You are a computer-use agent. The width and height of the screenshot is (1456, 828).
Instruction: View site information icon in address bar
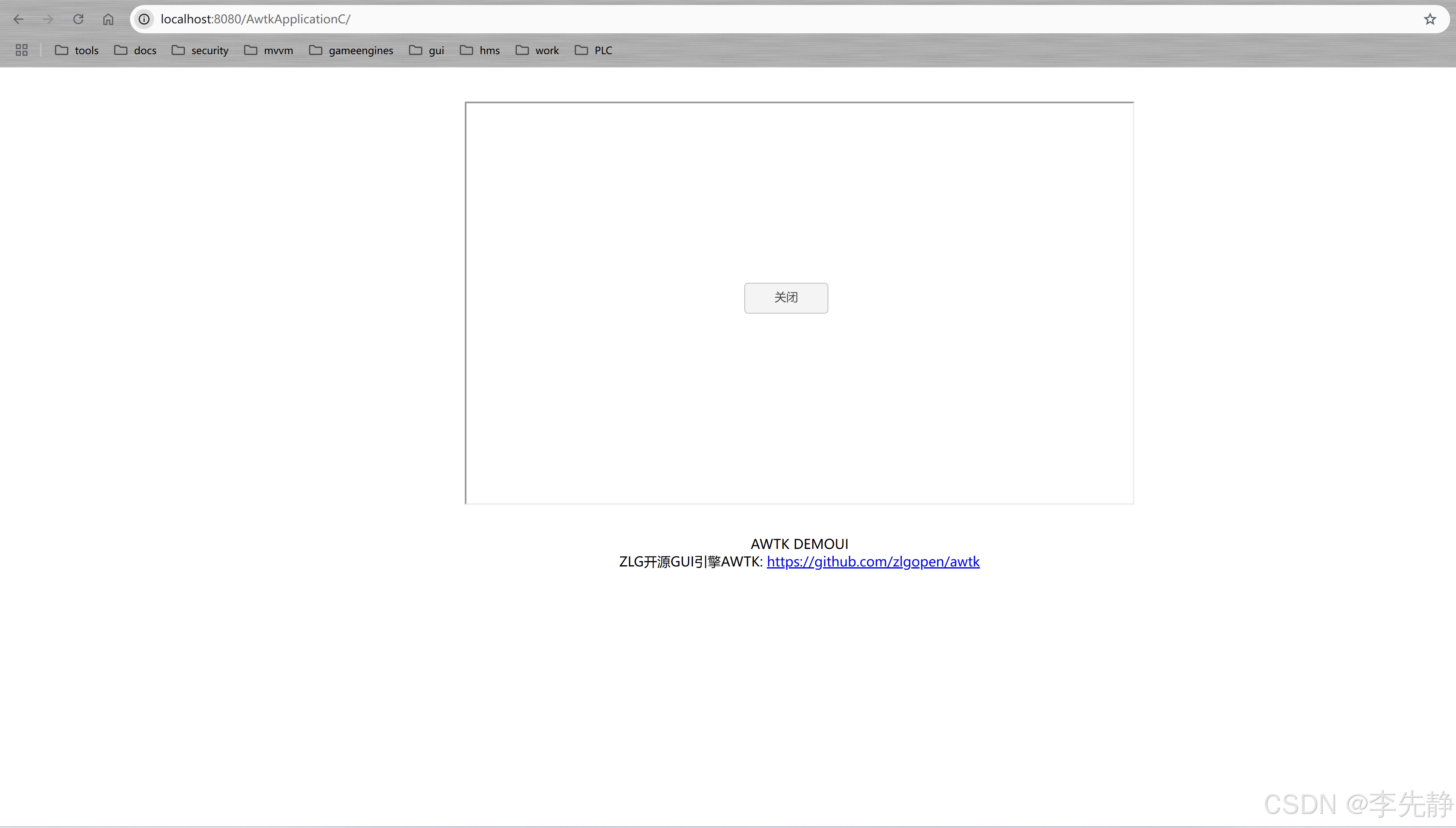pos(145,19)
